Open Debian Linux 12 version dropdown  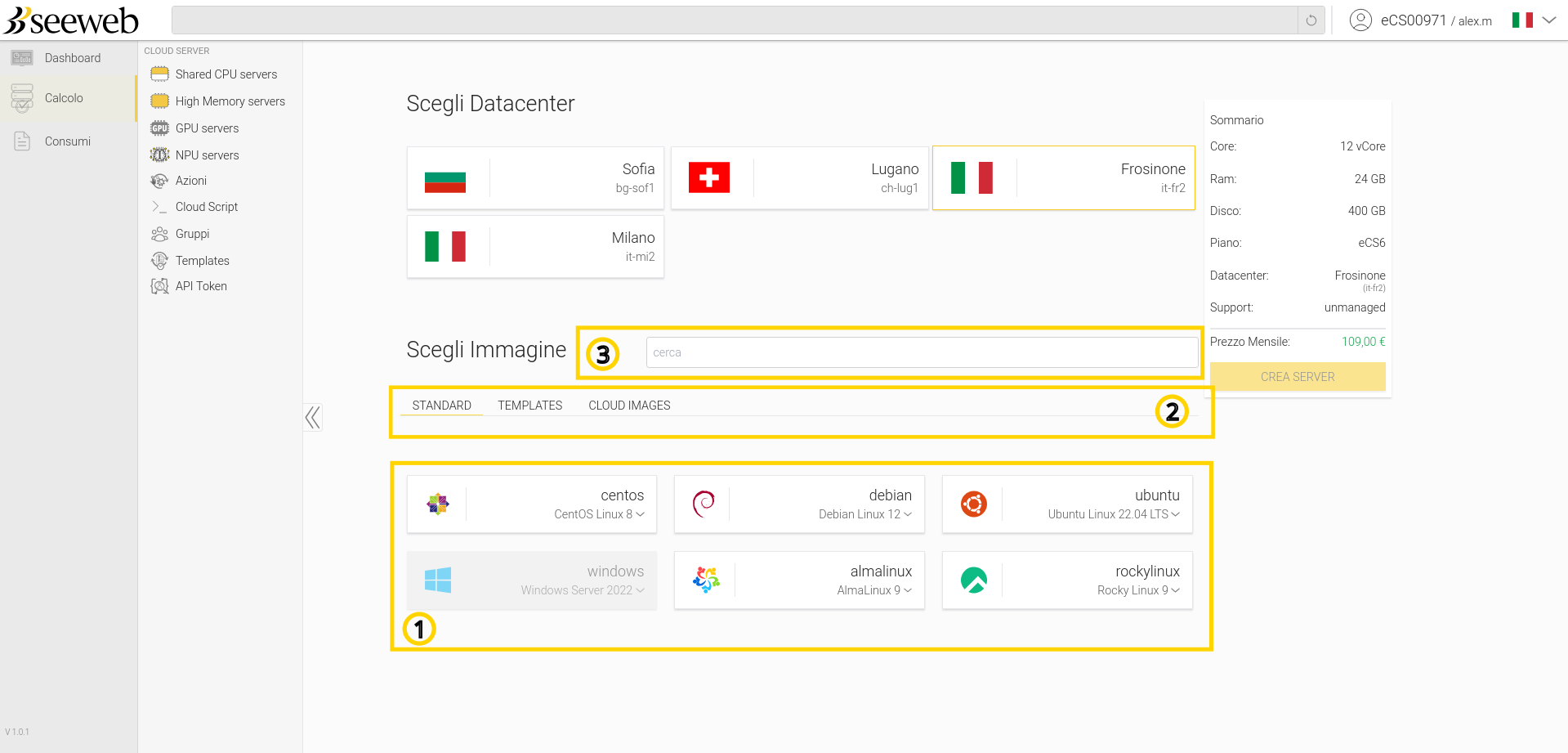point(865,514)
